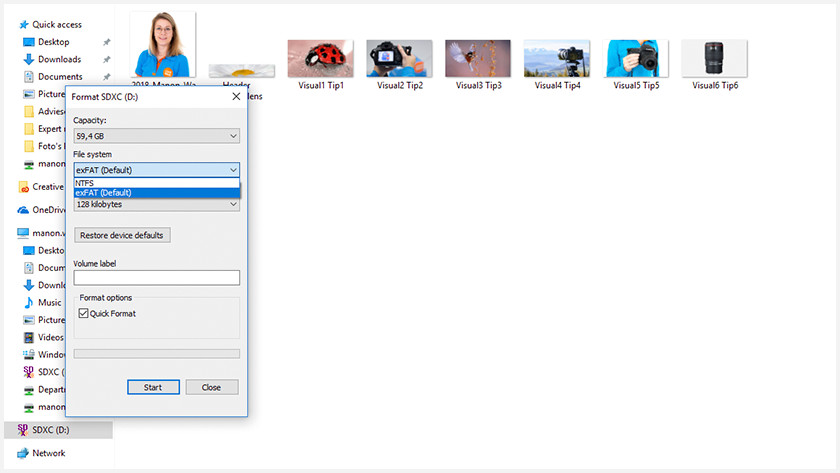Click the Visual1 Tip1 file name

(x=321, y=85)
